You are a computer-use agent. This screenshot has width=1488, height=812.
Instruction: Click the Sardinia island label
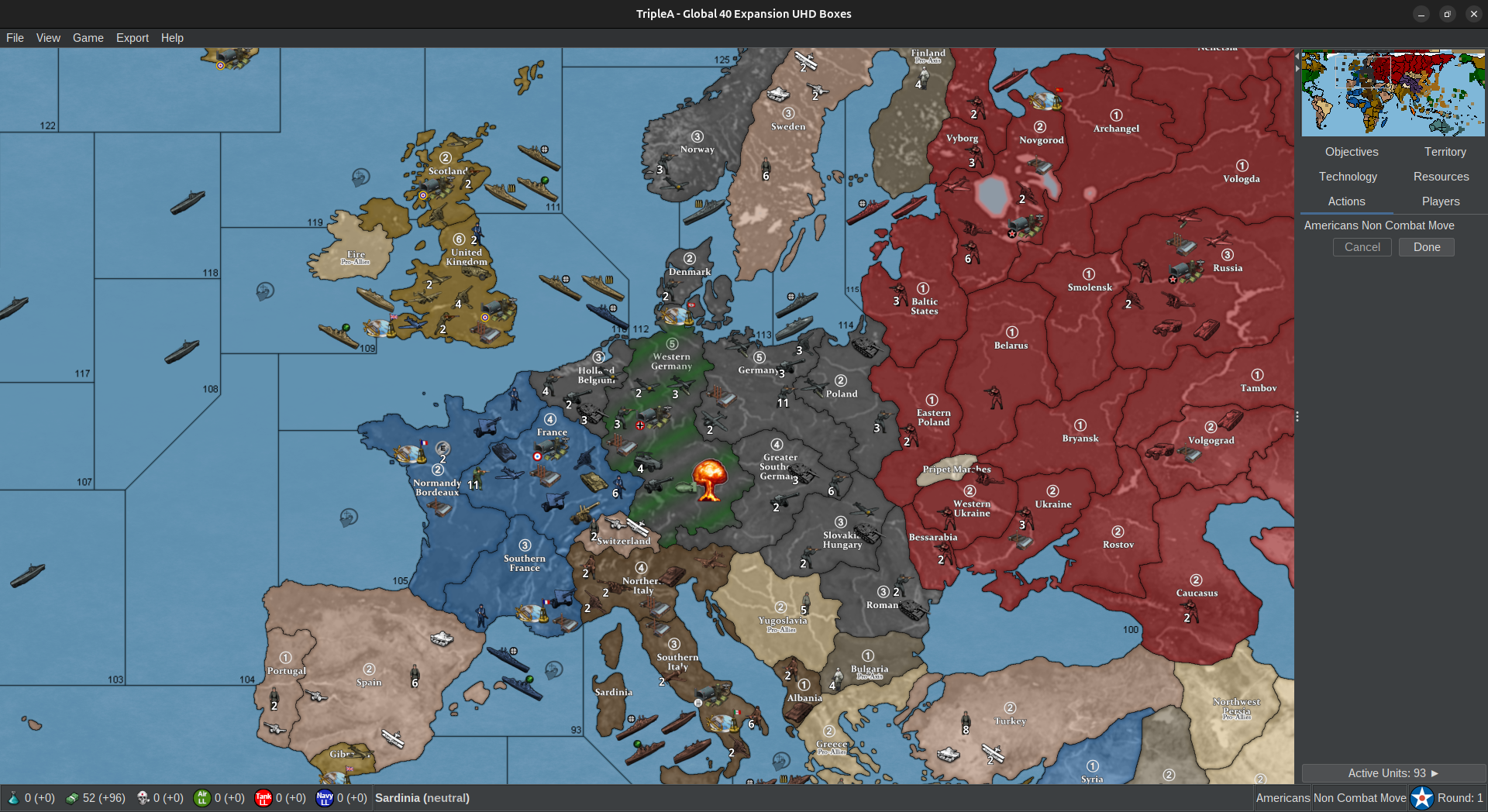613,692
